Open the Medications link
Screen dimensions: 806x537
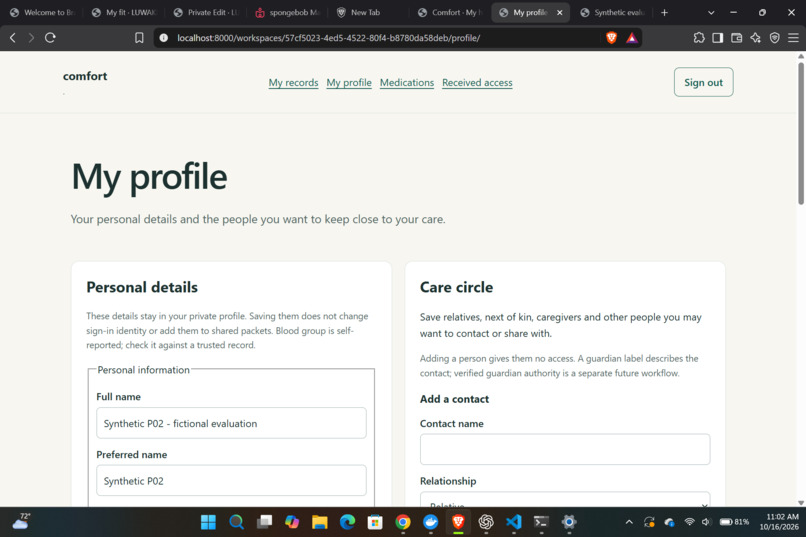tap(407, 83)
